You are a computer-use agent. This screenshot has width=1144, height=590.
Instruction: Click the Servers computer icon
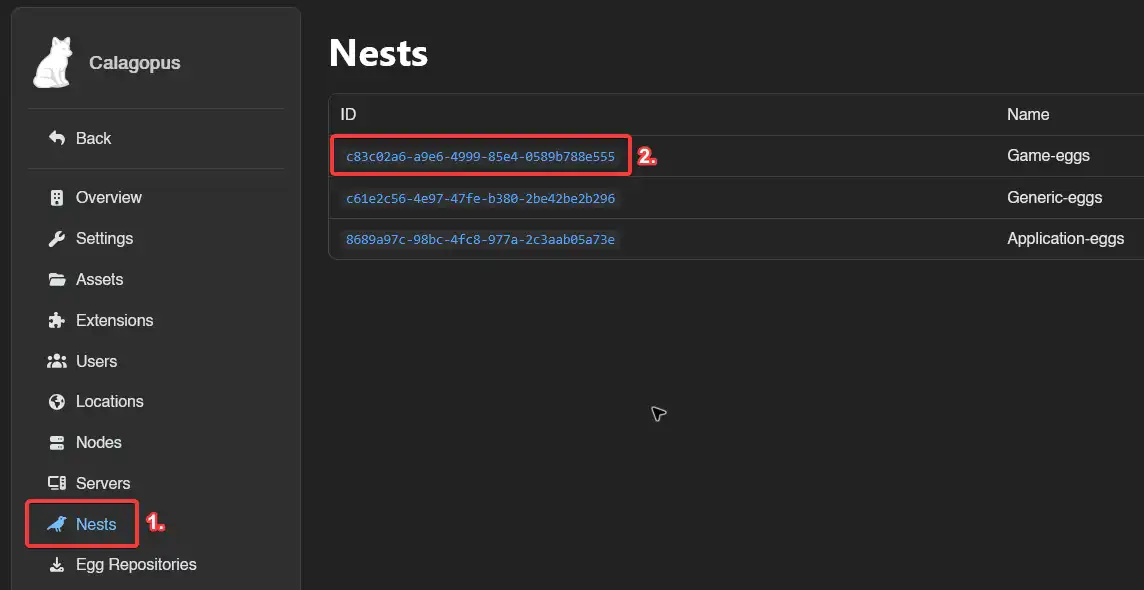tap(57, 484)
